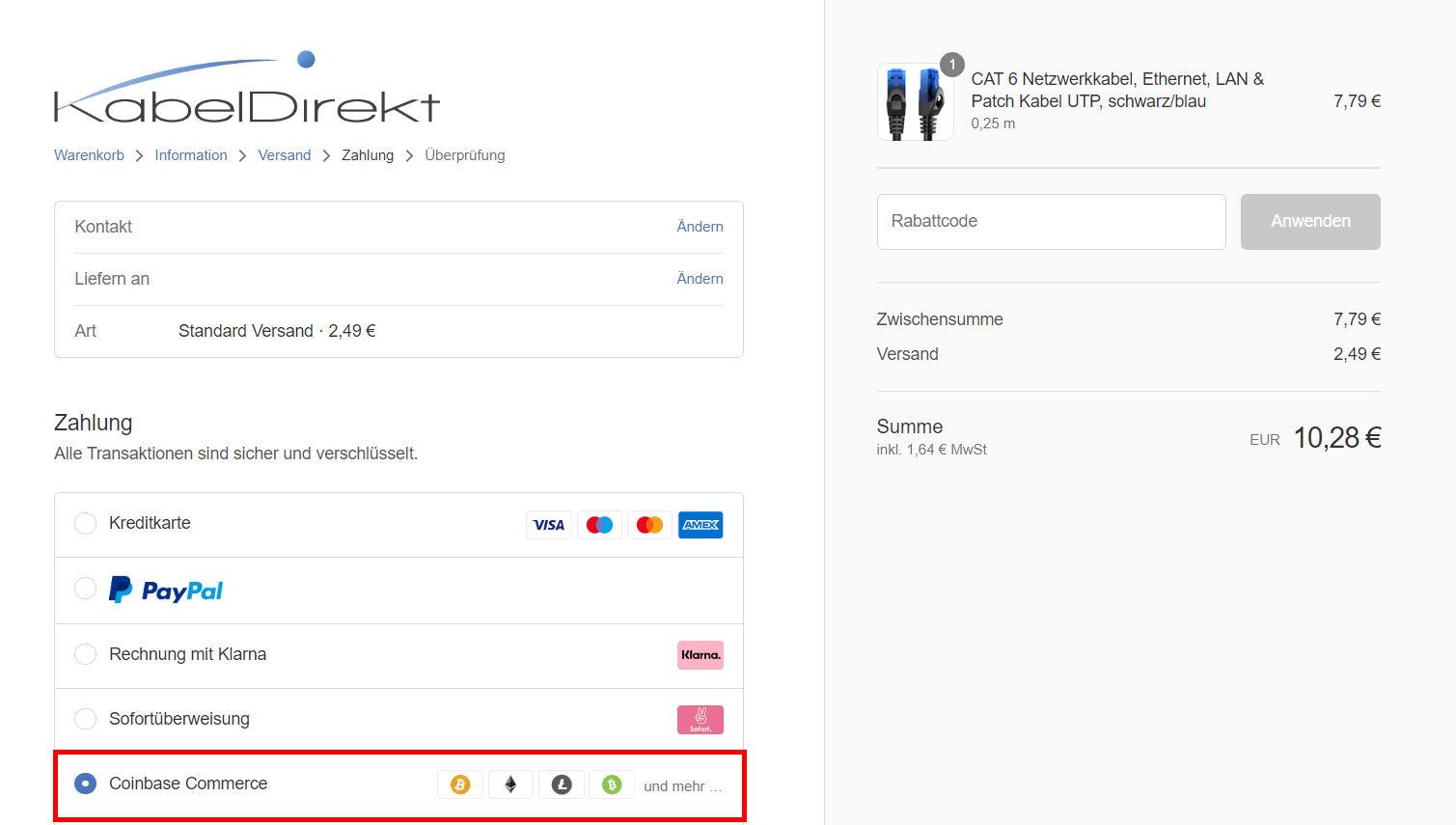Click the KabelDirekt logo

tap(247, 87)
